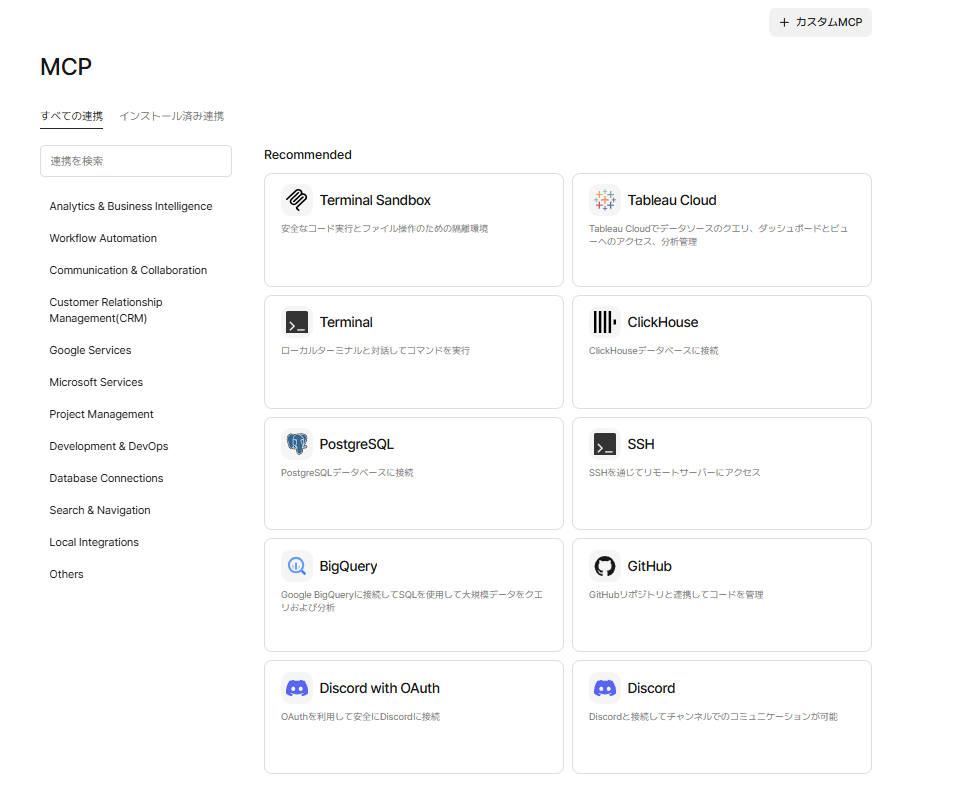Screen dimensions: 963x788
Task: Open the PostgreSQL title
Action: pyautogui.click(x=356, y=444)
